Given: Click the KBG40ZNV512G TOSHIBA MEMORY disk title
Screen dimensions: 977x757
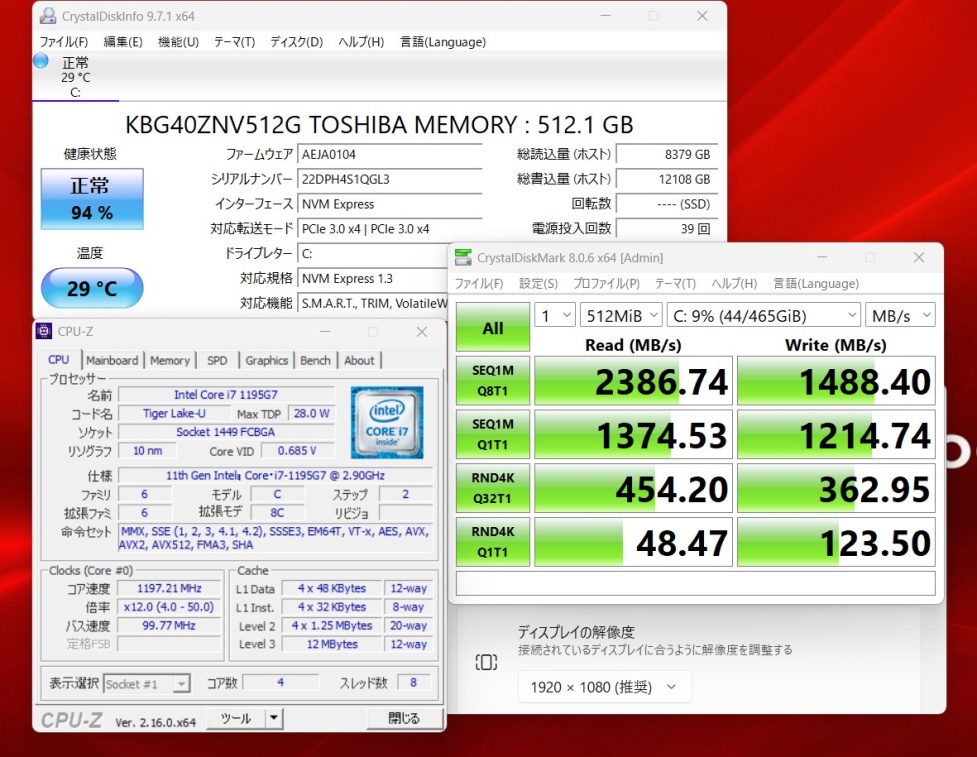Looking at the screenshot, I should (x=379, y=125).
